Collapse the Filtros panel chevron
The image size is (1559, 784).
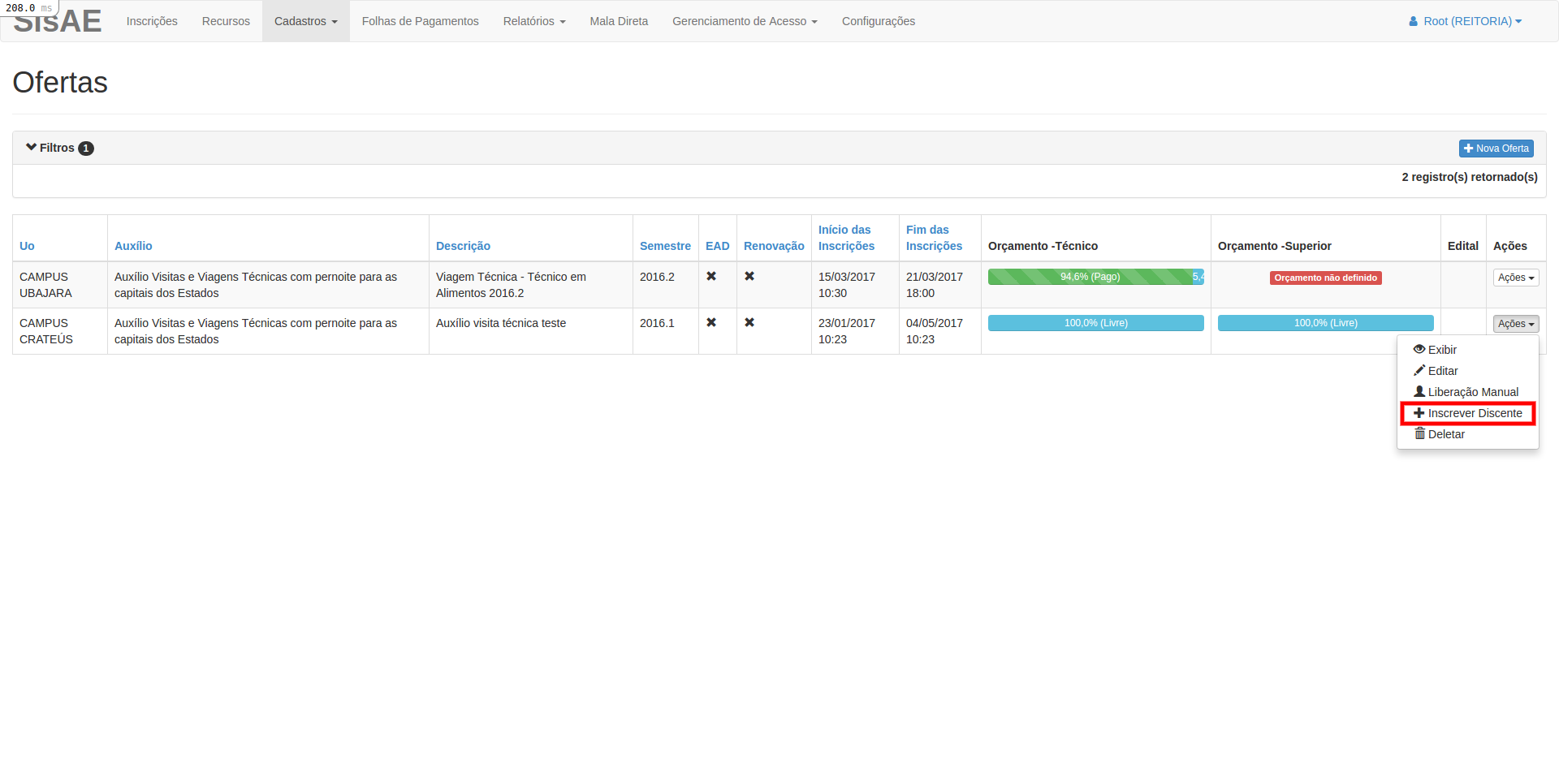click(x=31, y=147)
